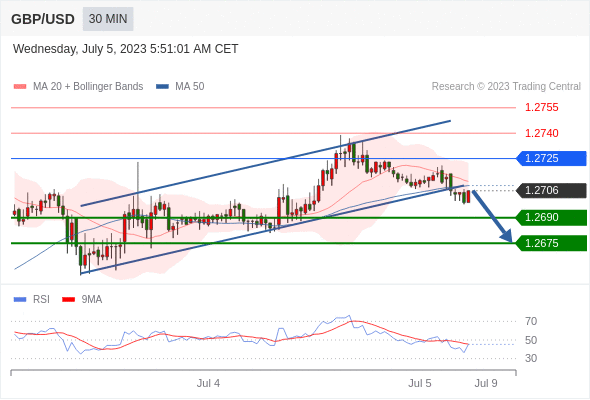Click the 1.2706 current price tag

[x=551, y=190]
